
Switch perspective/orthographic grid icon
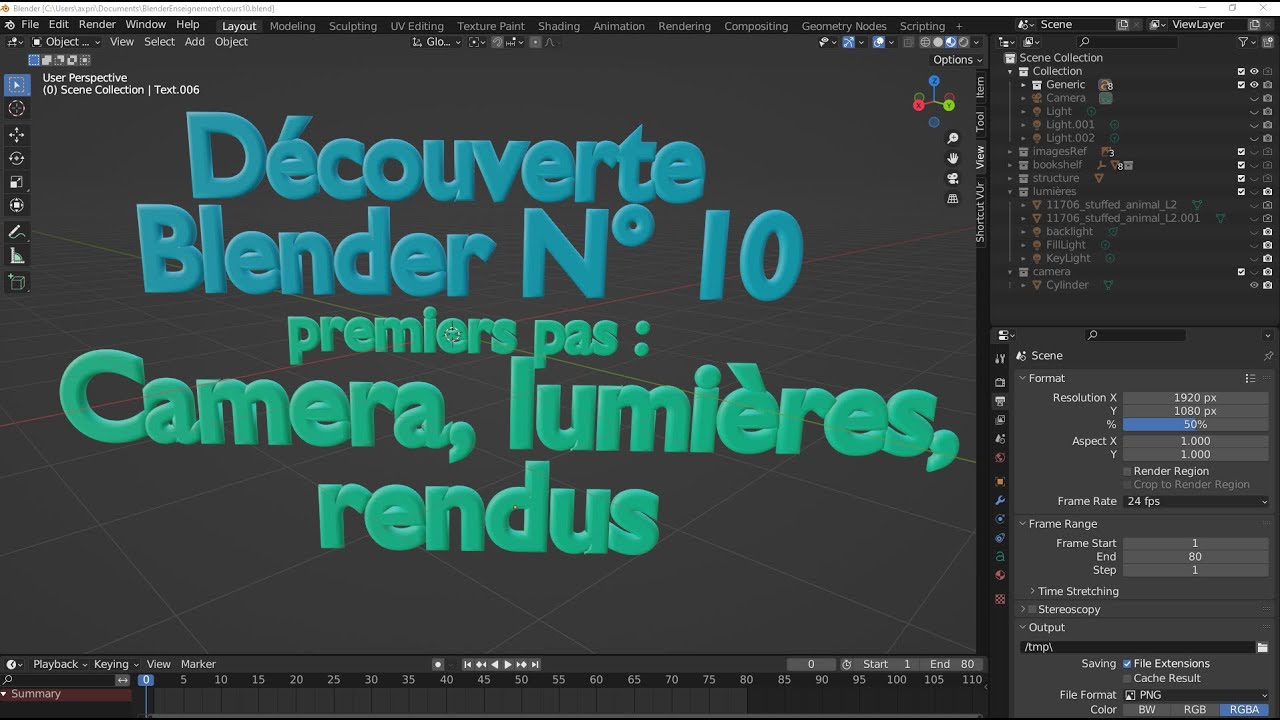953,198
